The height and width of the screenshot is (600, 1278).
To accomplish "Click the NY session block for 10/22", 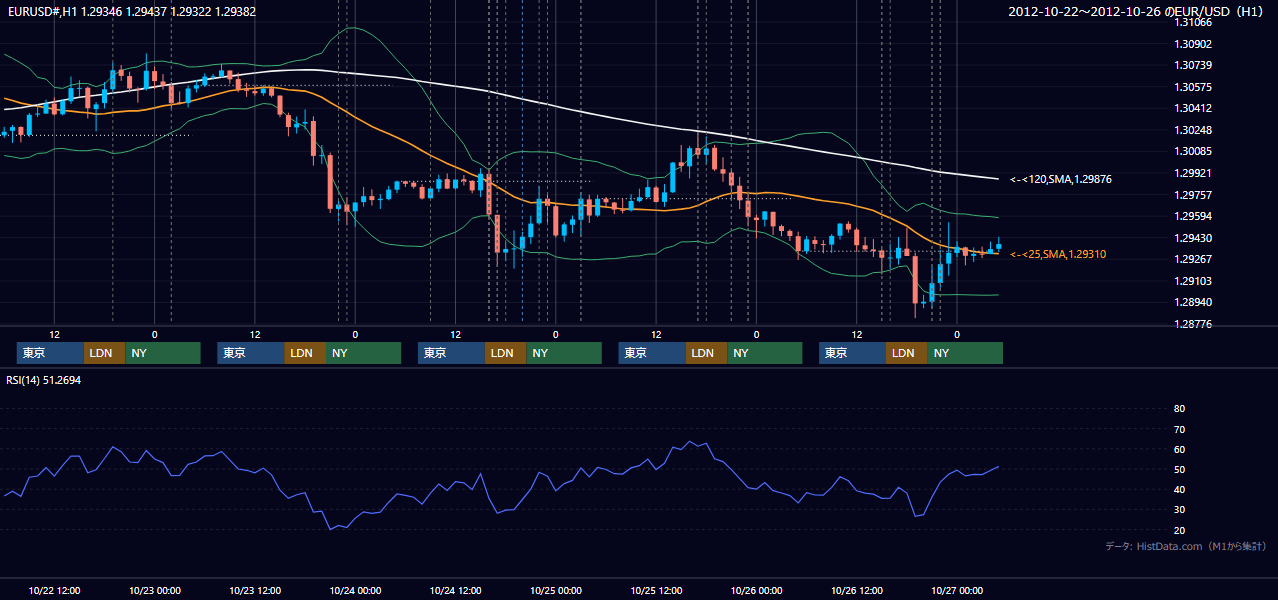I will click(x=163, y=353).
